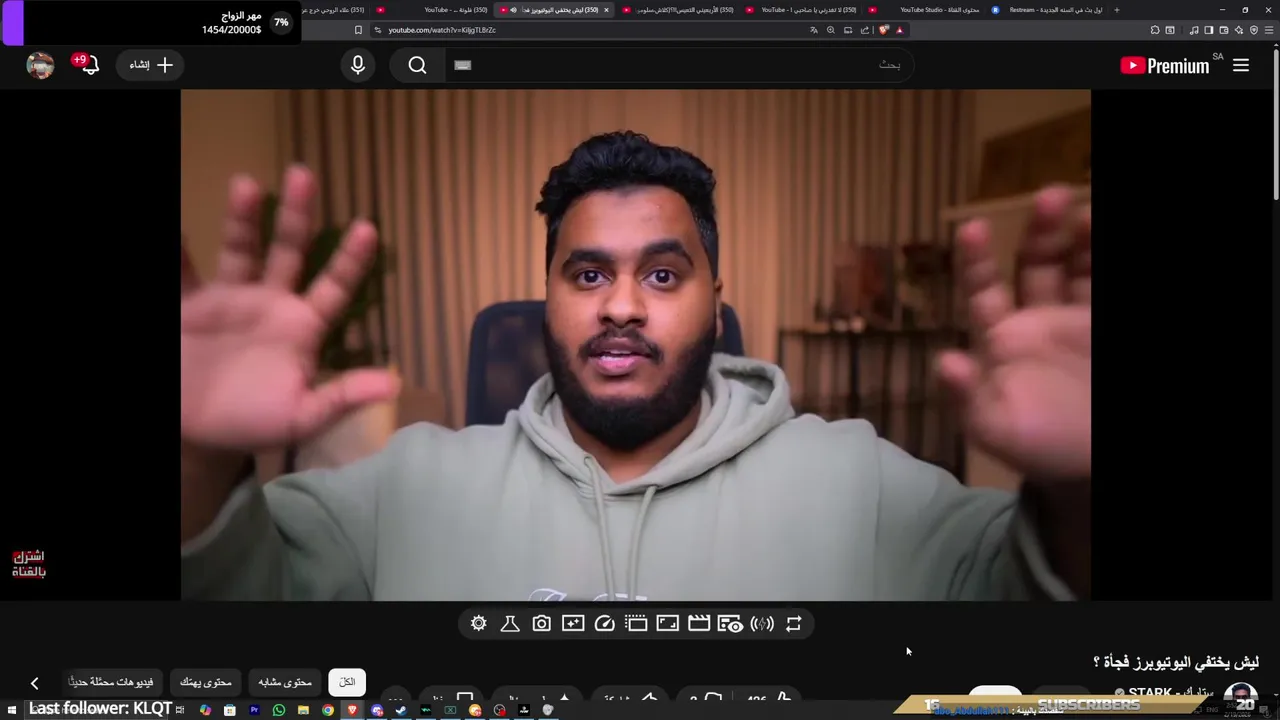Click the address bar URL youtube.com/watch
The height and width of the screenshot is (720, 1280).
[x=442, y=30]
